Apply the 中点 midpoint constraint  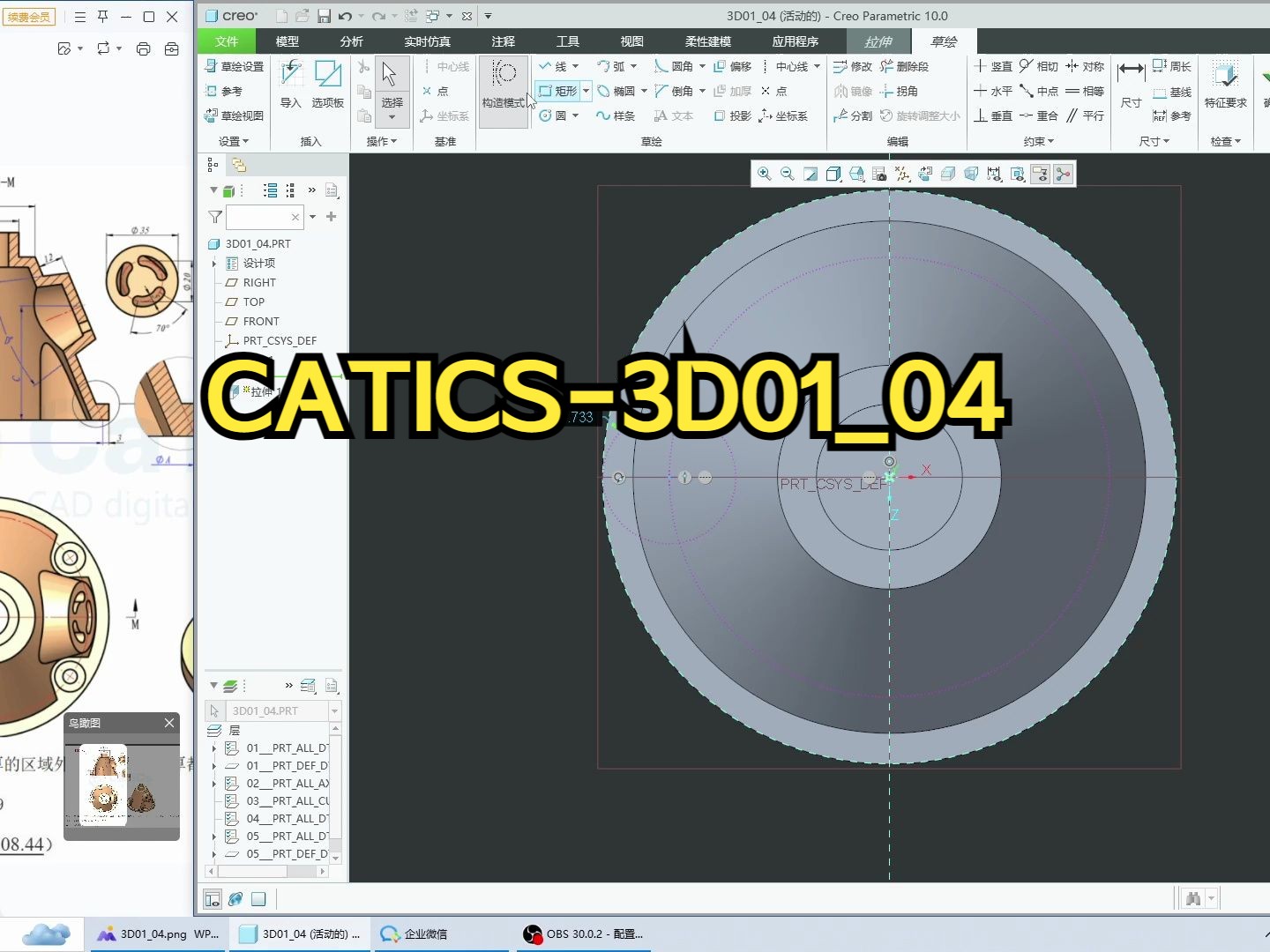pos(1039,91)
